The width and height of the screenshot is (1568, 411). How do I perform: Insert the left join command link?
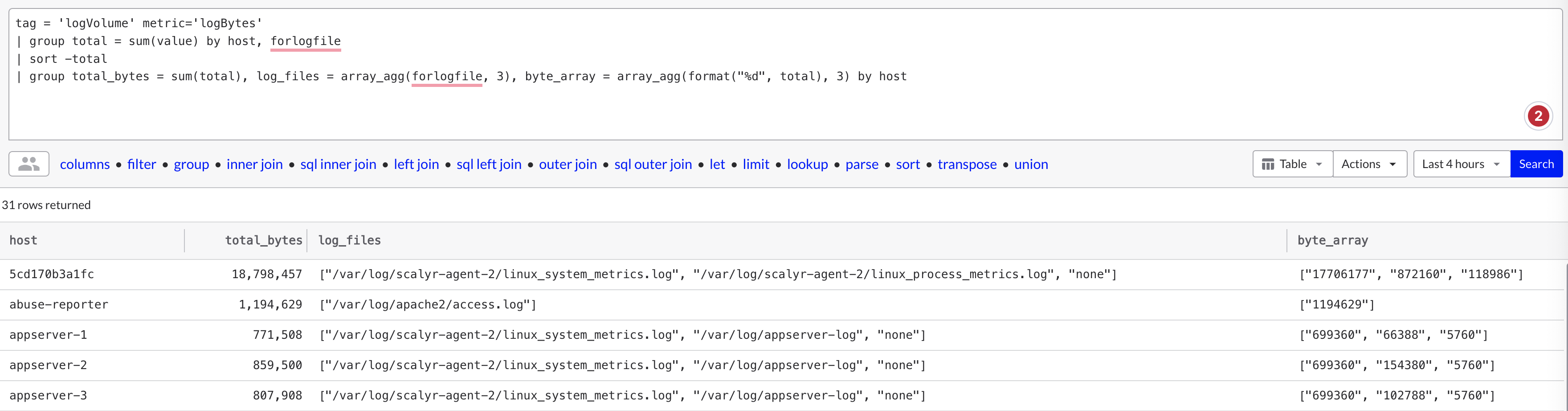(x=416, y=164)
